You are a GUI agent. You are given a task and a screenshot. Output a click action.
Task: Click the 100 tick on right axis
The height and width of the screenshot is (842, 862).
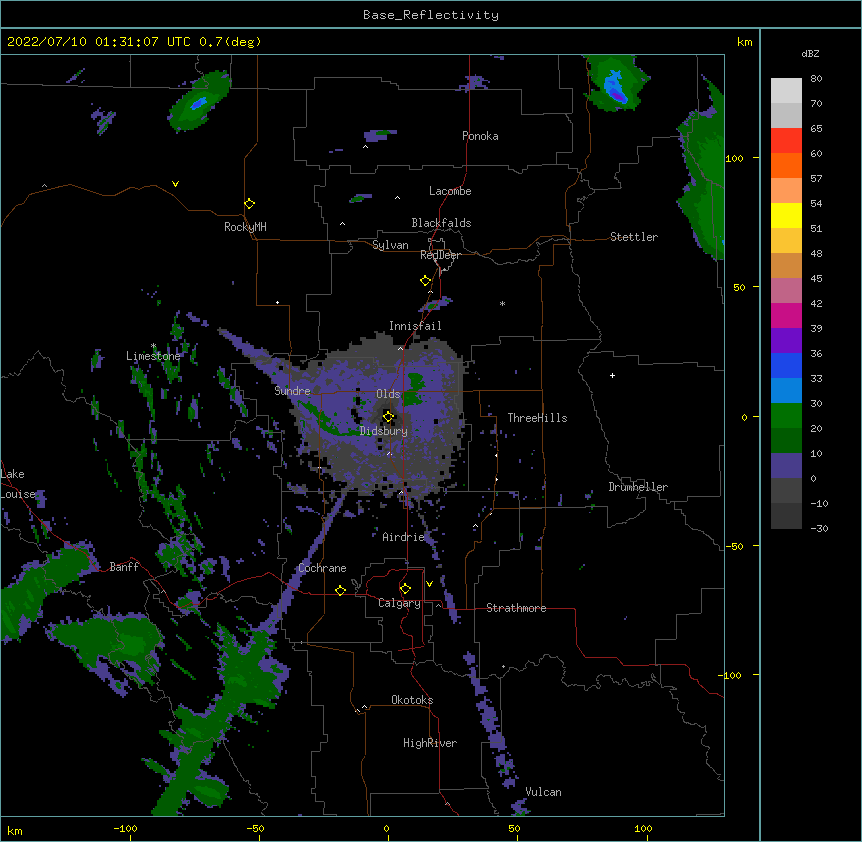pyautogui.click(x=734, y=158)
